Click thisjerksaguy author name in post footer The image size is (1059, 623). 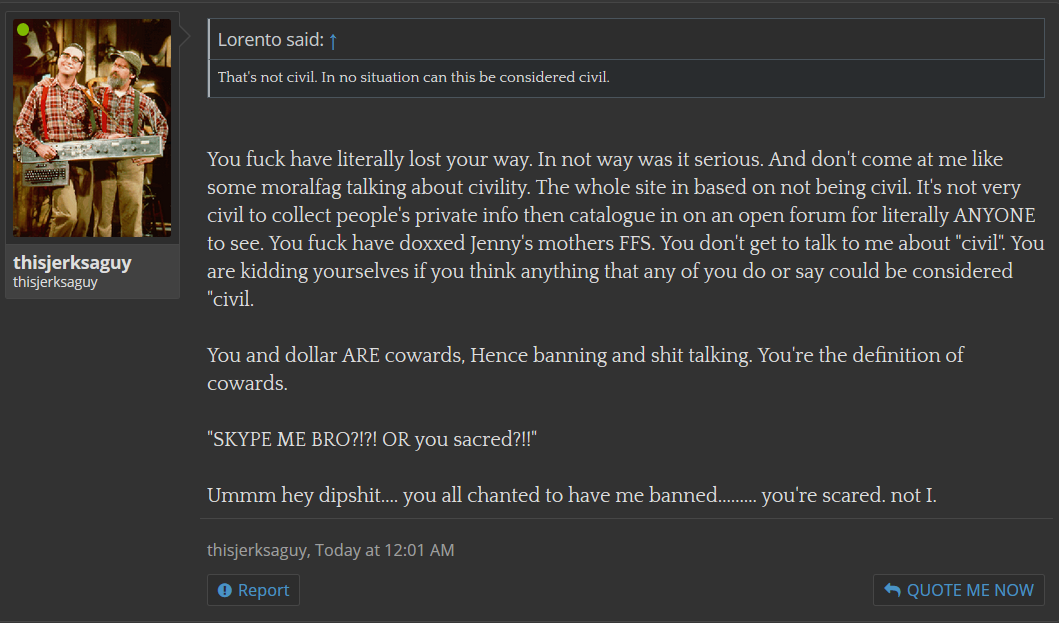click(x=257, y=550)
